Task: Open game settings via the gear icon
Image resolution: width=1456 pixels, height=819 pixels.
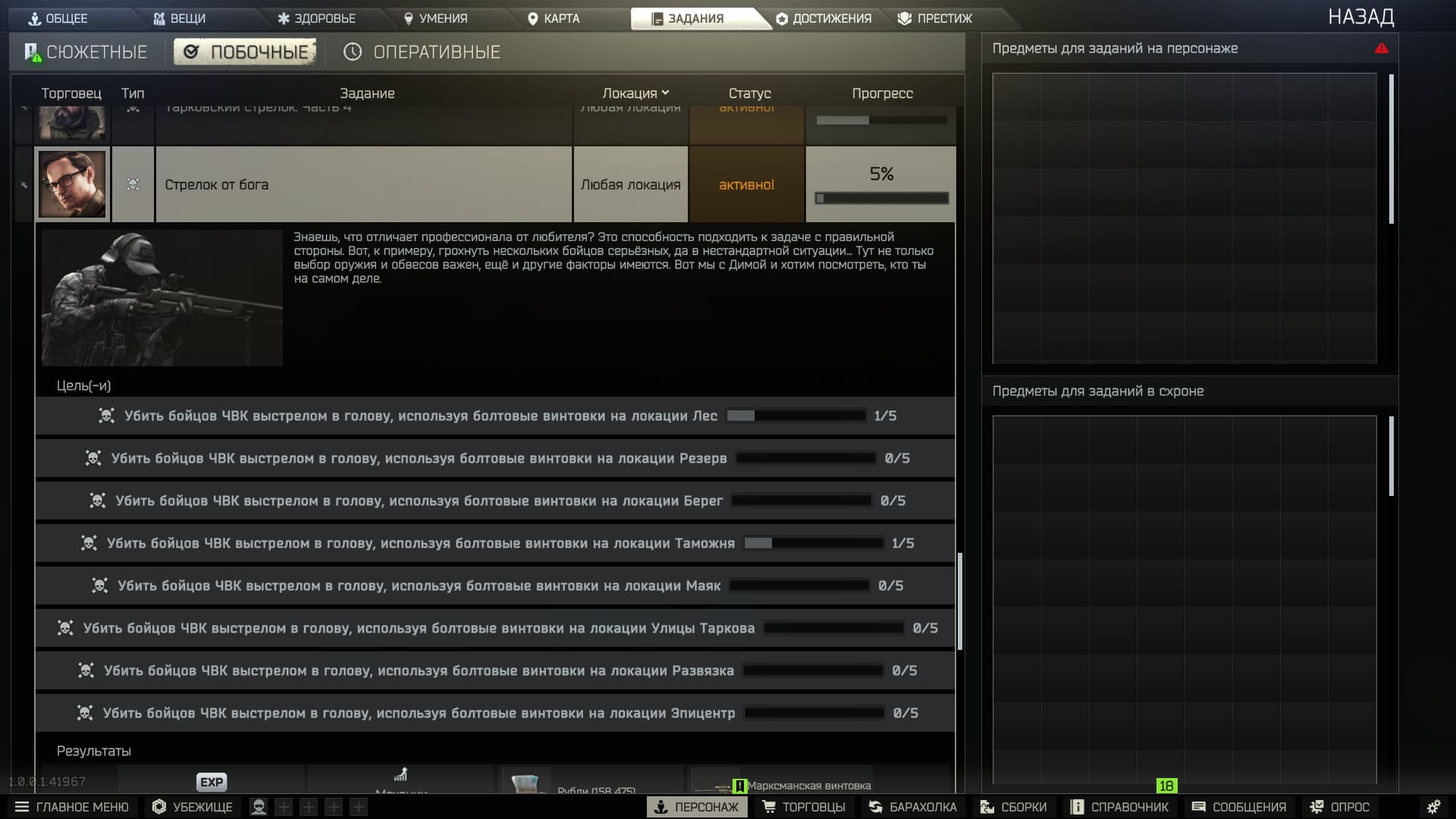Action: coord(1432,806)
